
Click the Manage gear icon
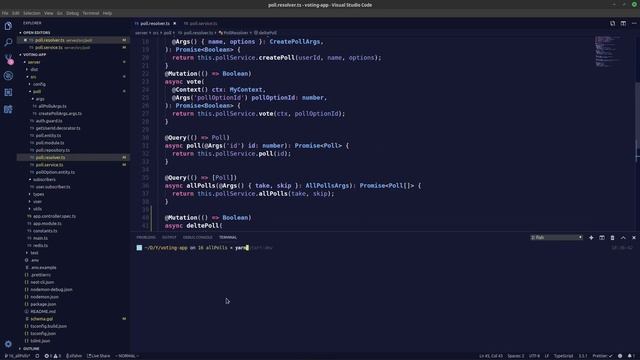click(x=8, y=344)
